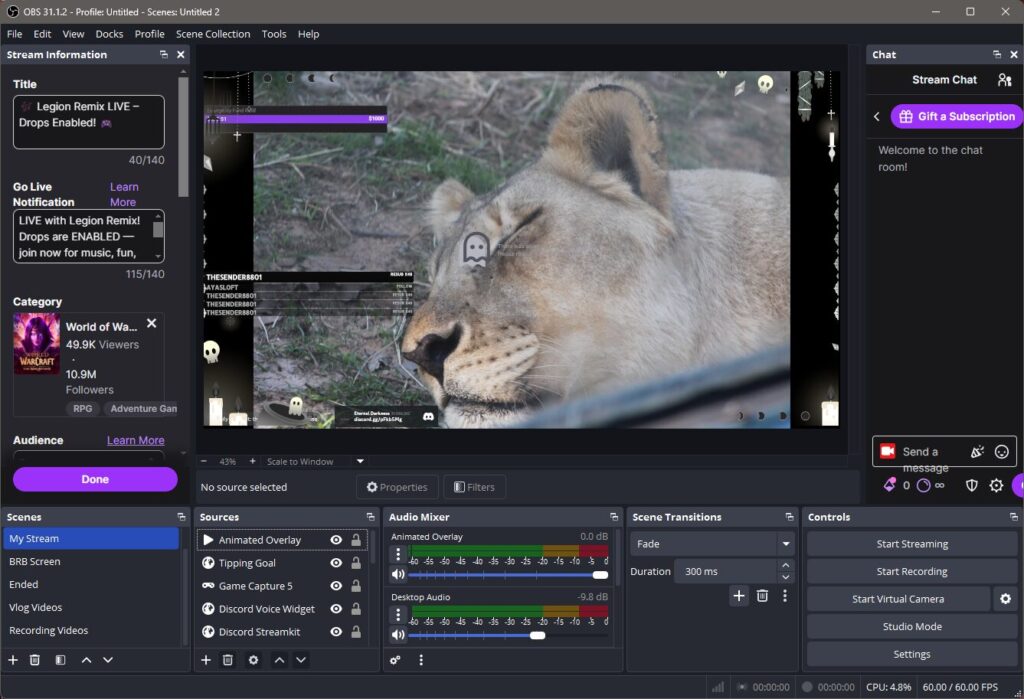The height and width of the screenshot is (699, 1024).
Task: Open source properties gear in Sources toolbar
Action: coord(253,660)
